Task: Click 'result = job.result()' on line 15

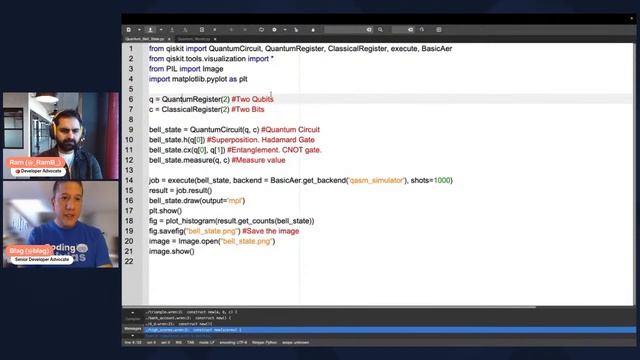Action: (180, 191)
